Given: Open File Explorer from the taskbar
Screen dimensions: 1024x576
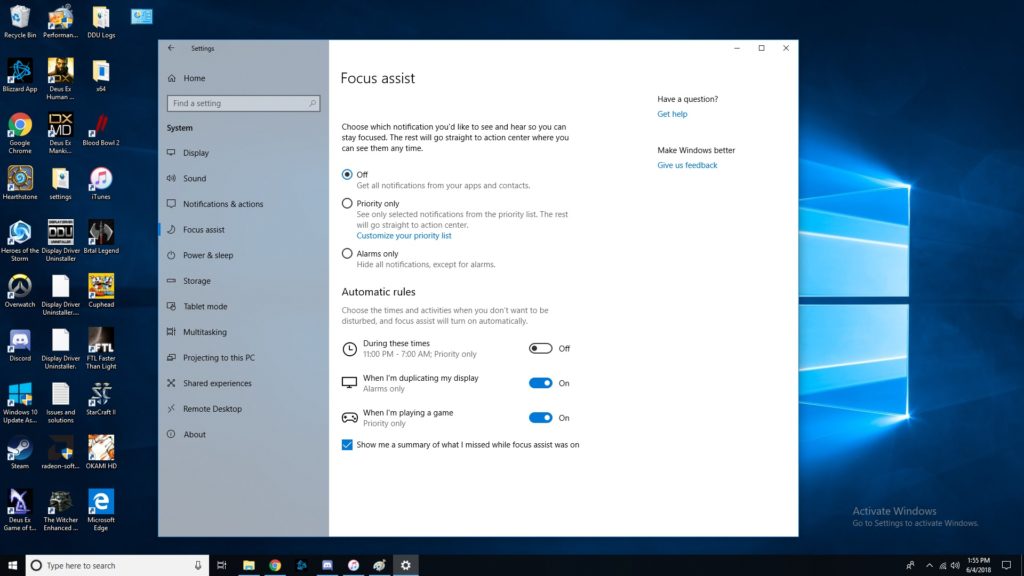Looking at the screenshot, I should [249, 565].
